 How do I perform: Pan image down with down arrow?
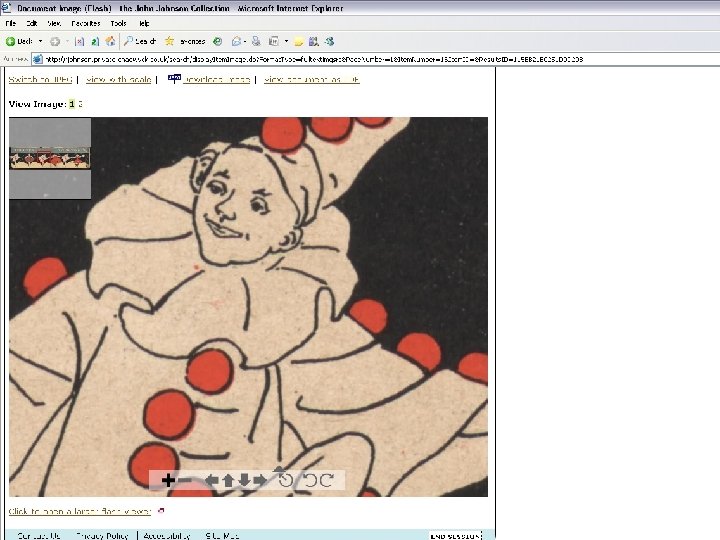tap(244, 480)
